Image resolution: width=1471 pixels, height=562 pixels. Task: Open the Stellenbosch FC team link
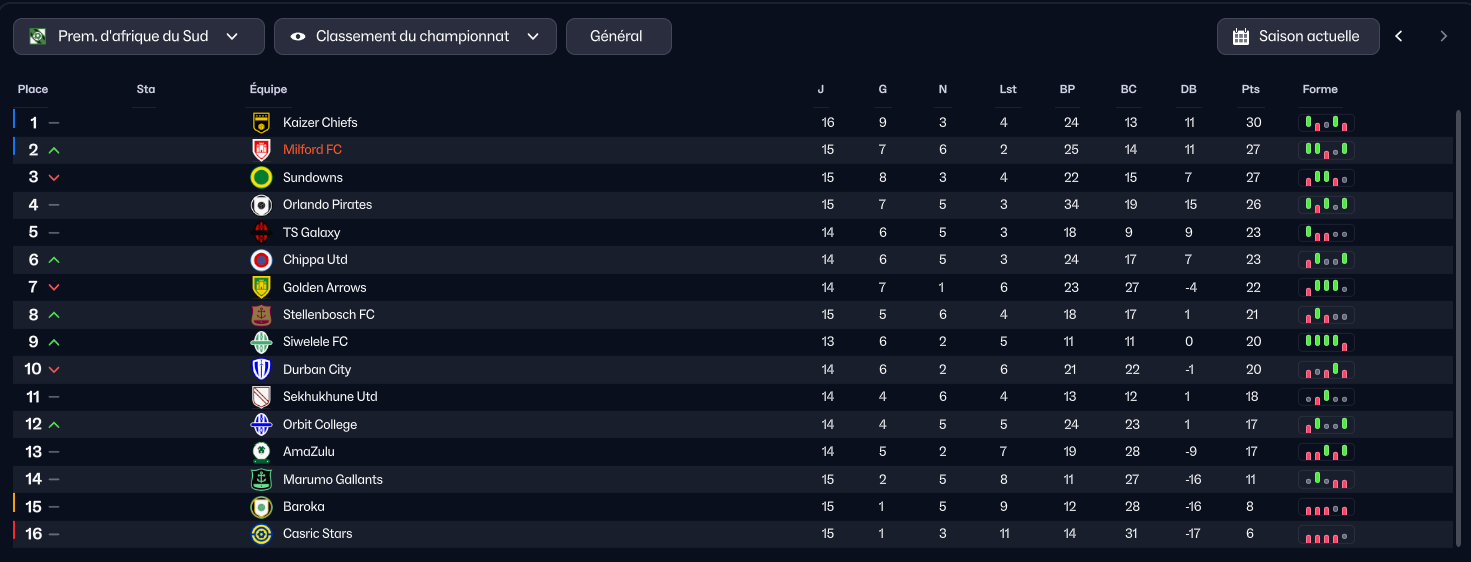pyautogui.click(x=329, y=314)
